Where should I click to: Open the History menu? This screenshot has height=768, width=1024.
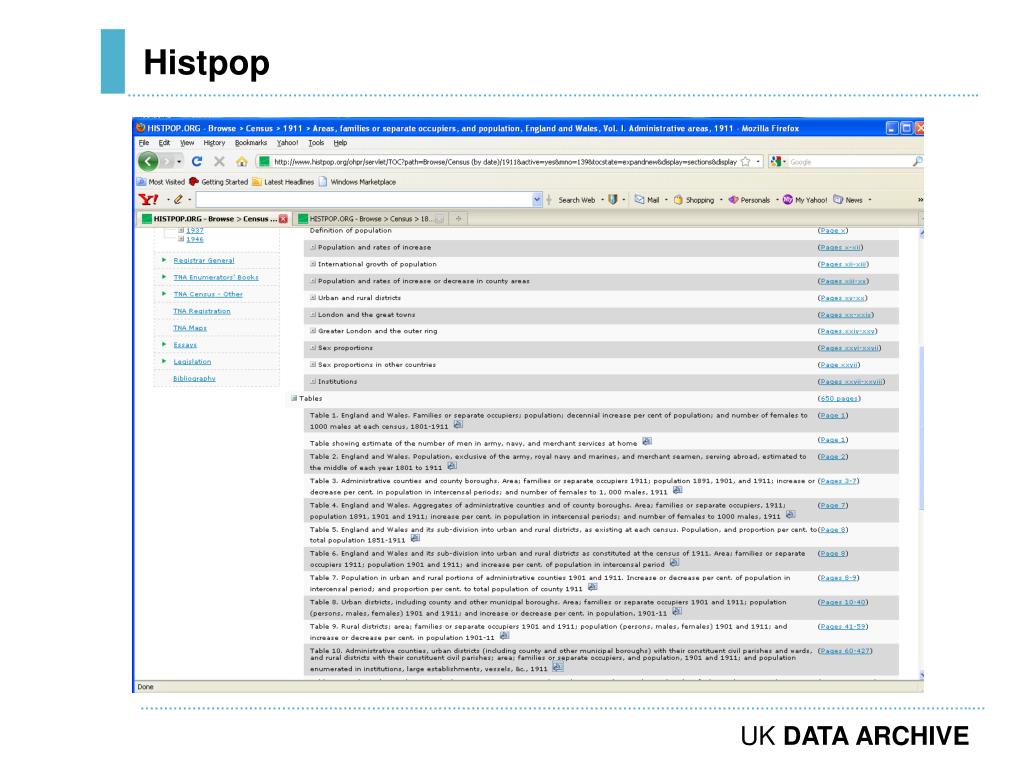214,143
